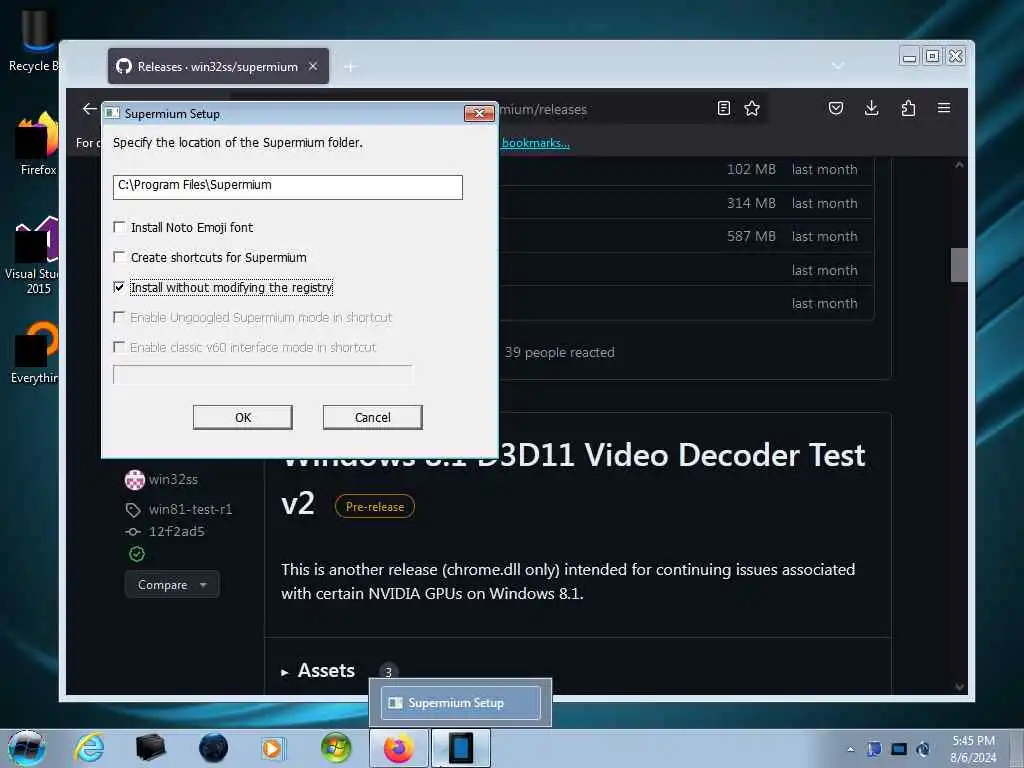Screen dimensions: 1024x768
Task: Toggle Firefox reader view icon
Action: point(724,108)
